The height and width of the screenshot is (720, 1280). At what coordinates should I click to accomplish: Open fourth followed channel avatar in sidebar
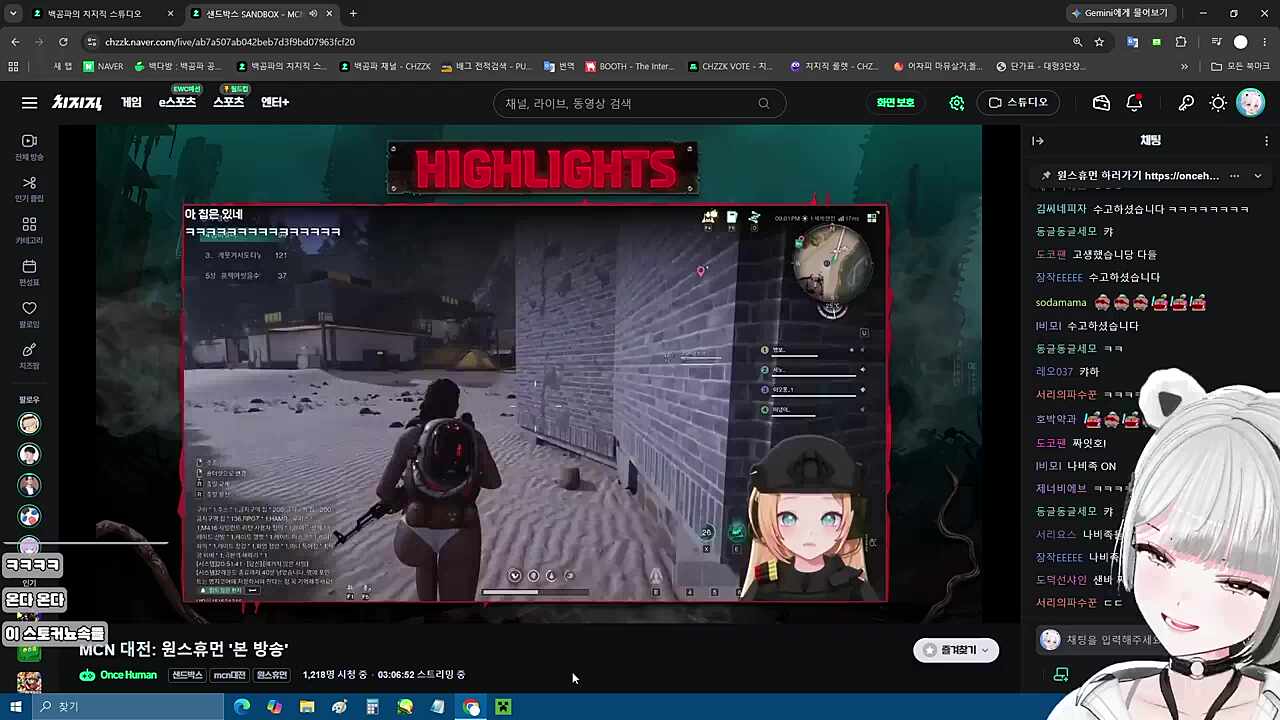tap(29, 516)
